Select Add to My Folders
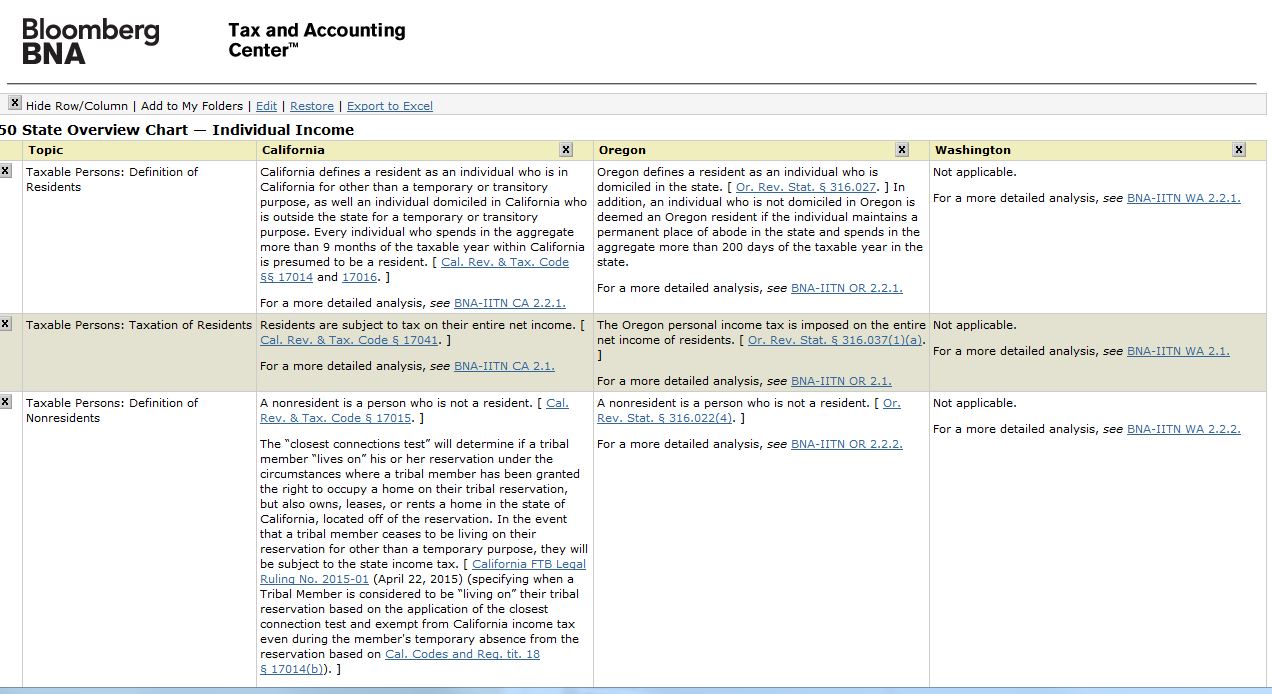The image size is (1272, 694). (x=191, y=105)
